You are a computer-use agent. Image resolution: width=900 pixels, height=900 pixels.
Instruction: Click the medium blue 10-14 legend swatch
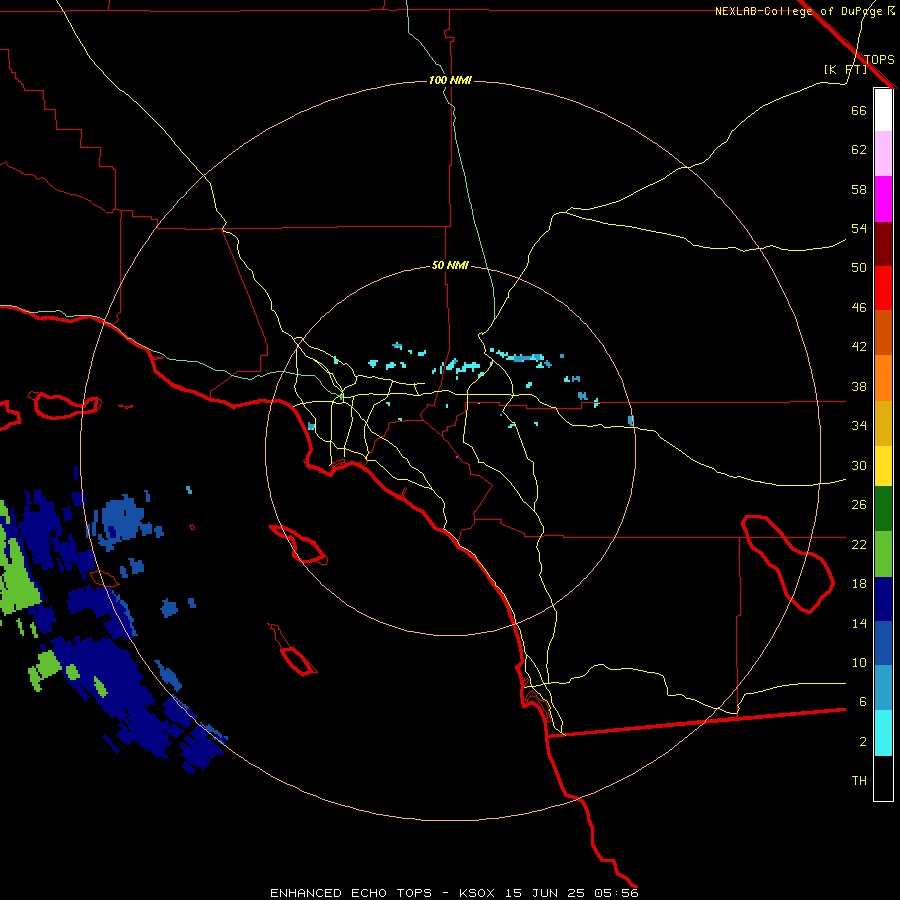[x=883, y=643]
